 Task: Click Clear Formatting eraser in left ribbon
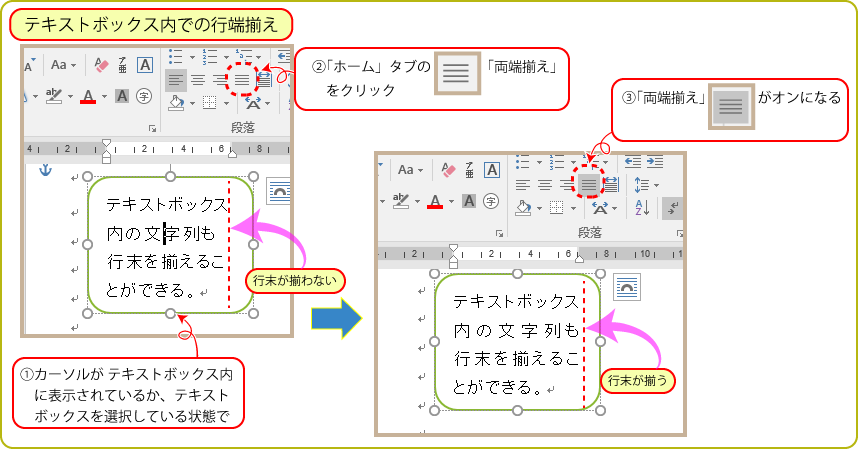[100, 65]
